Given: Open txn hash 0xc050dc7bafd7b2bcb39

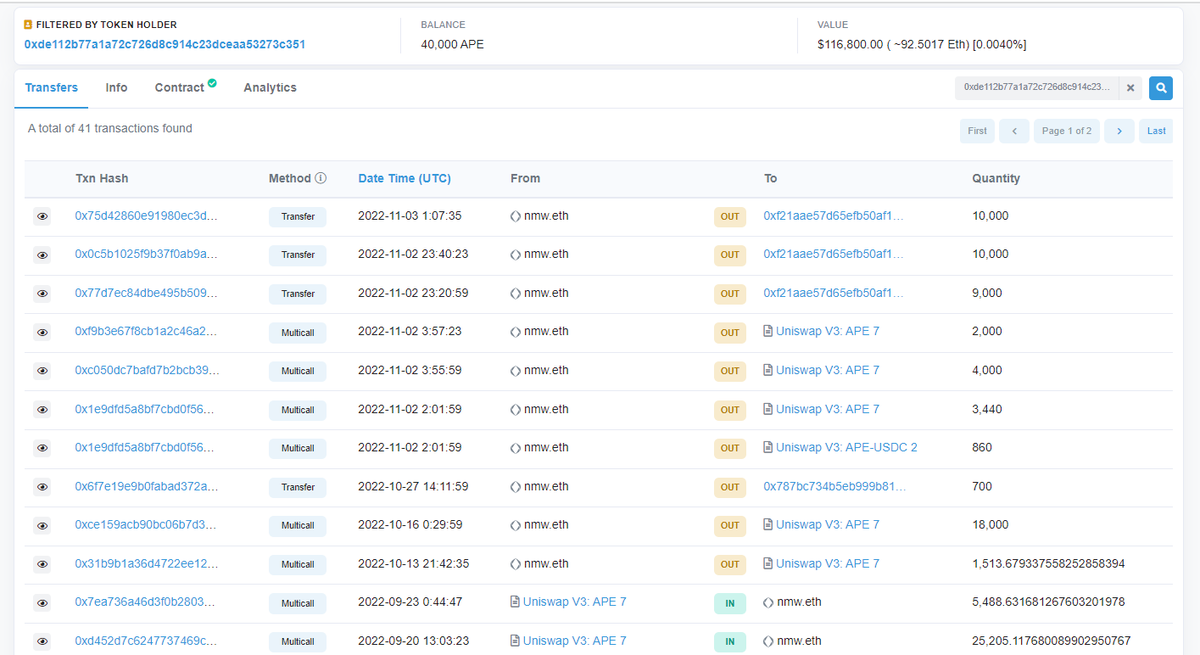Looking at the screenshot, I should click(147, 370).
